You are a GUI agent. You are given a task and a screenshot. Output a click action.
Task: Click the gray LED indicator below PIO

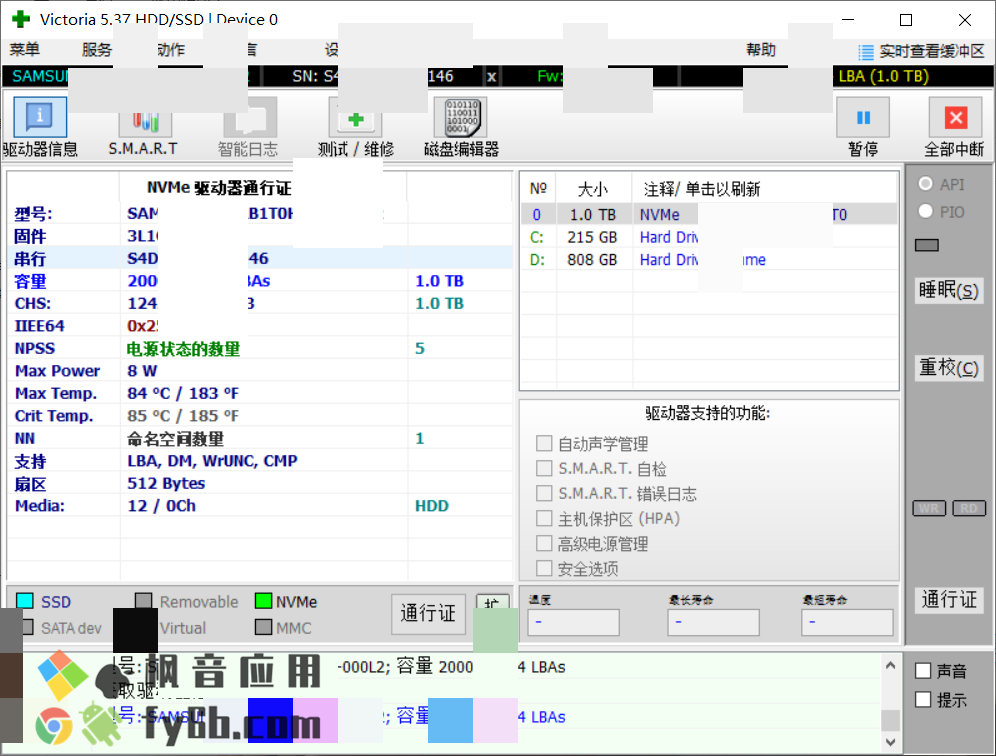click(x=927, y=245)
